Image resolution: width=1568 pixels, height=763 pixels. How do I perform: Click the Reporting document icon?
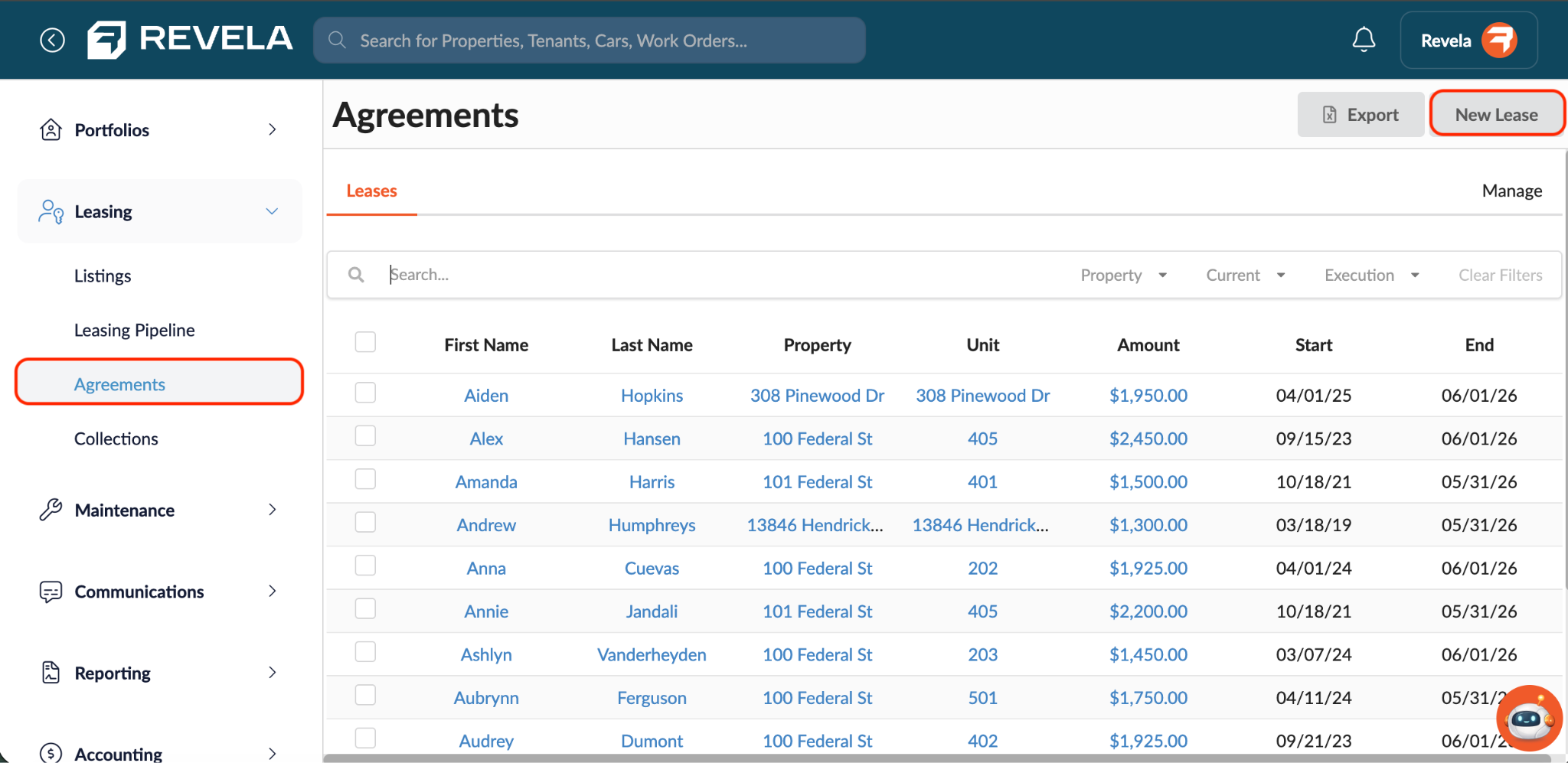51,673
